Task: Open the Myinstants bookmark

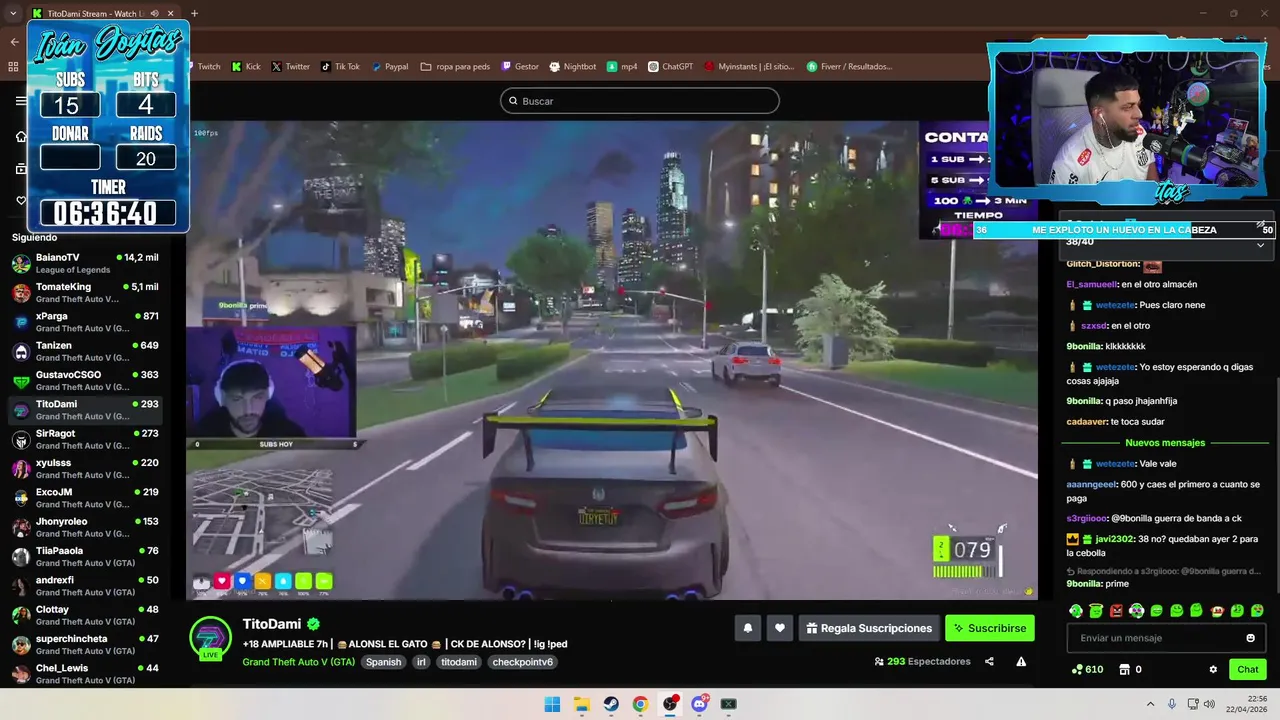Action: (x=749, y=67)
